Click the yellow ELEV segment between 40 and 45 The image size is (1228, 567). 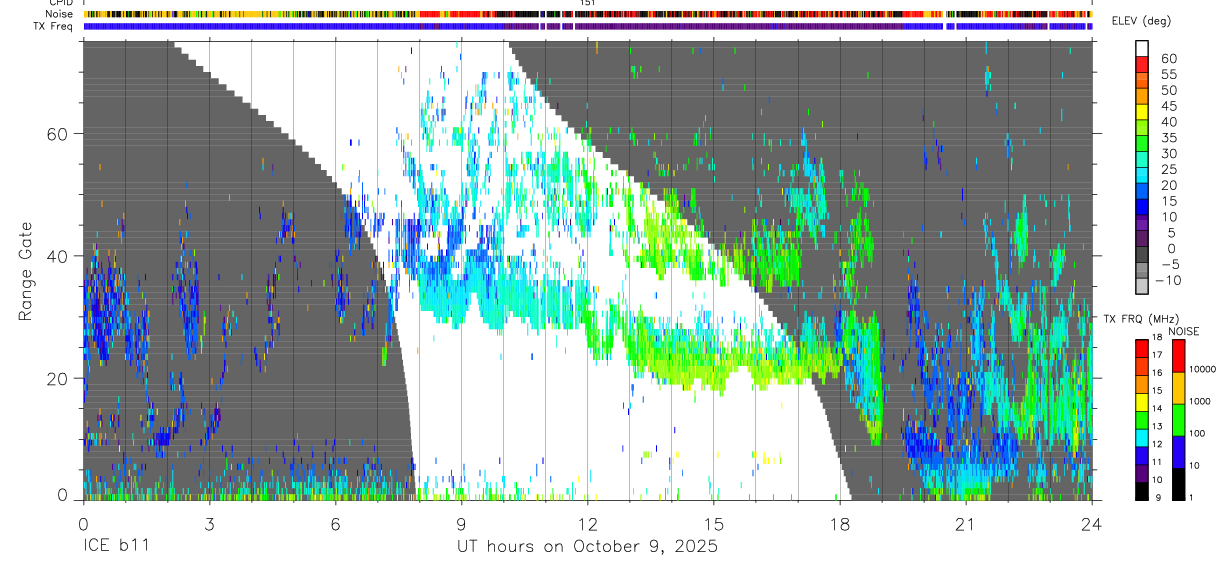1142,114
